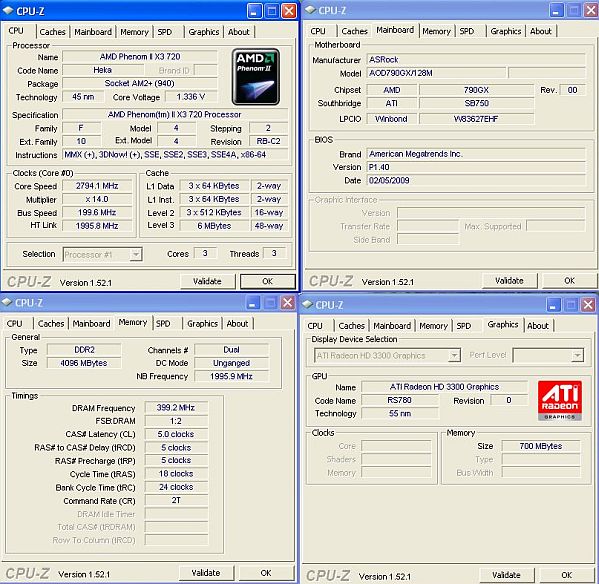Click the Core Voltage value 1.336 V
599x584 pixels.
tap(191, 97)
